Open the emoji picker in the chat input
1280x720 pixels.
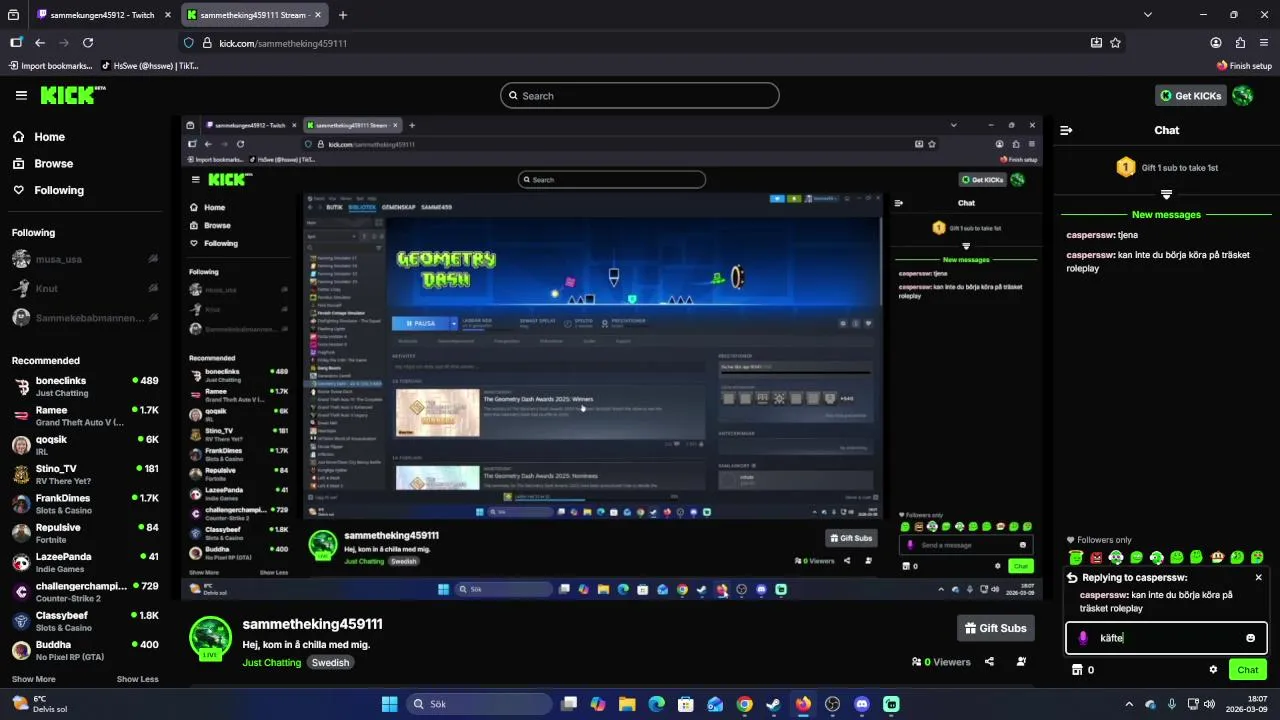point(1250,638)
